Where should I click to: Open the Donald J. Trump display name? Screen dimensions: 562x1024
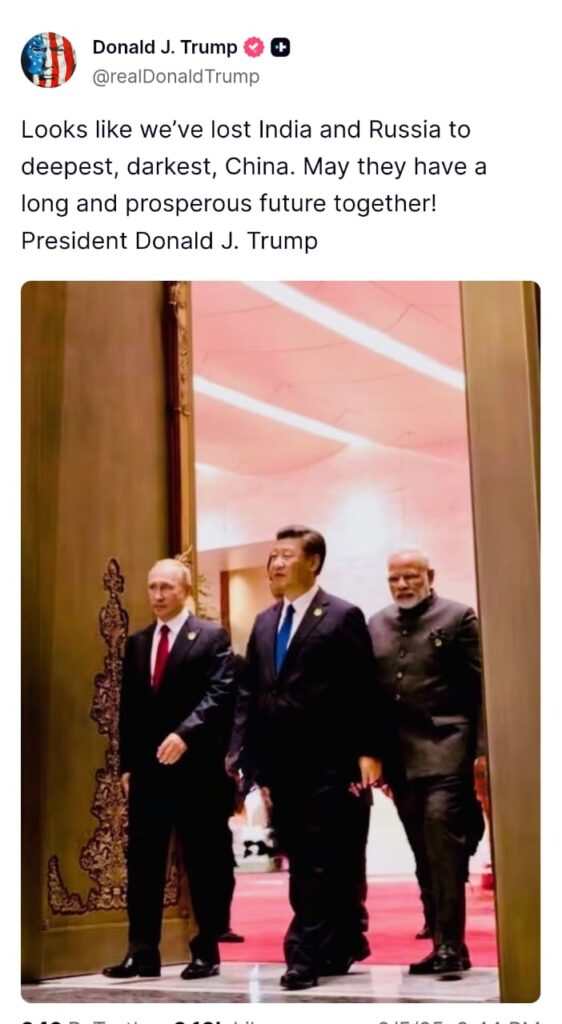[165, 48]
